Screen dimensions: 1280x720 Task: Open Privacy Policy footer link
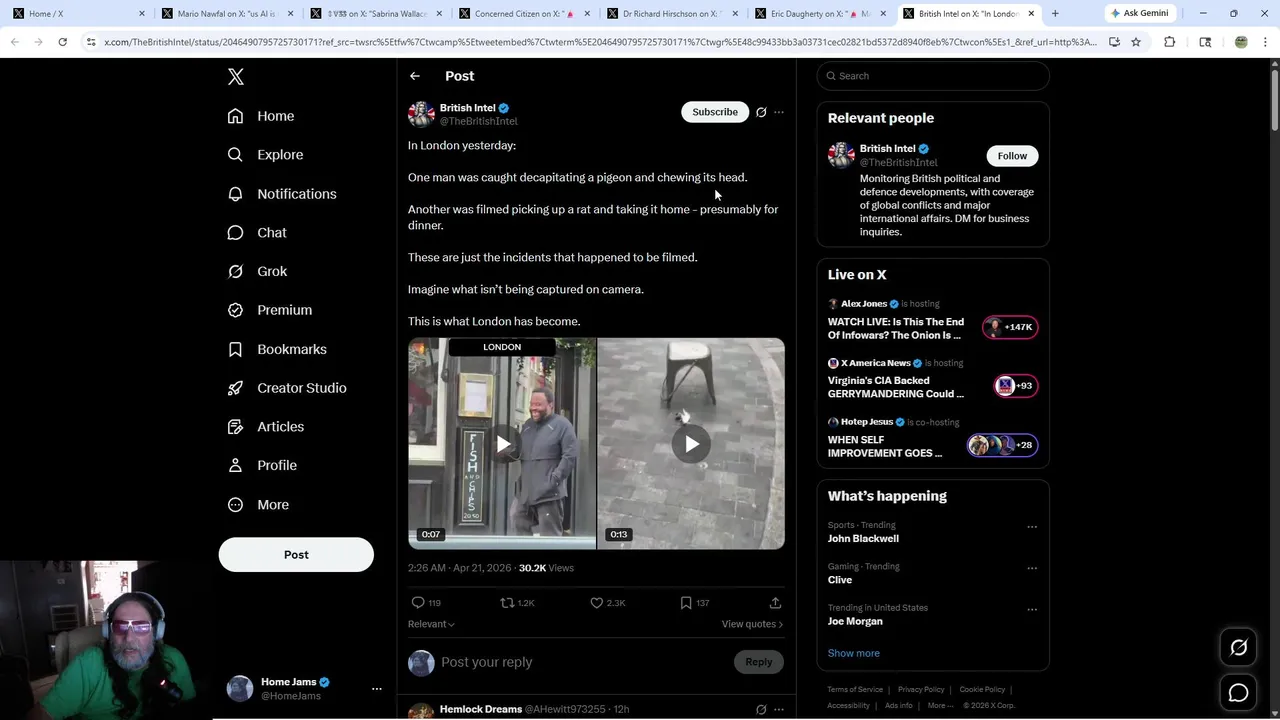(x=921, y=690)
